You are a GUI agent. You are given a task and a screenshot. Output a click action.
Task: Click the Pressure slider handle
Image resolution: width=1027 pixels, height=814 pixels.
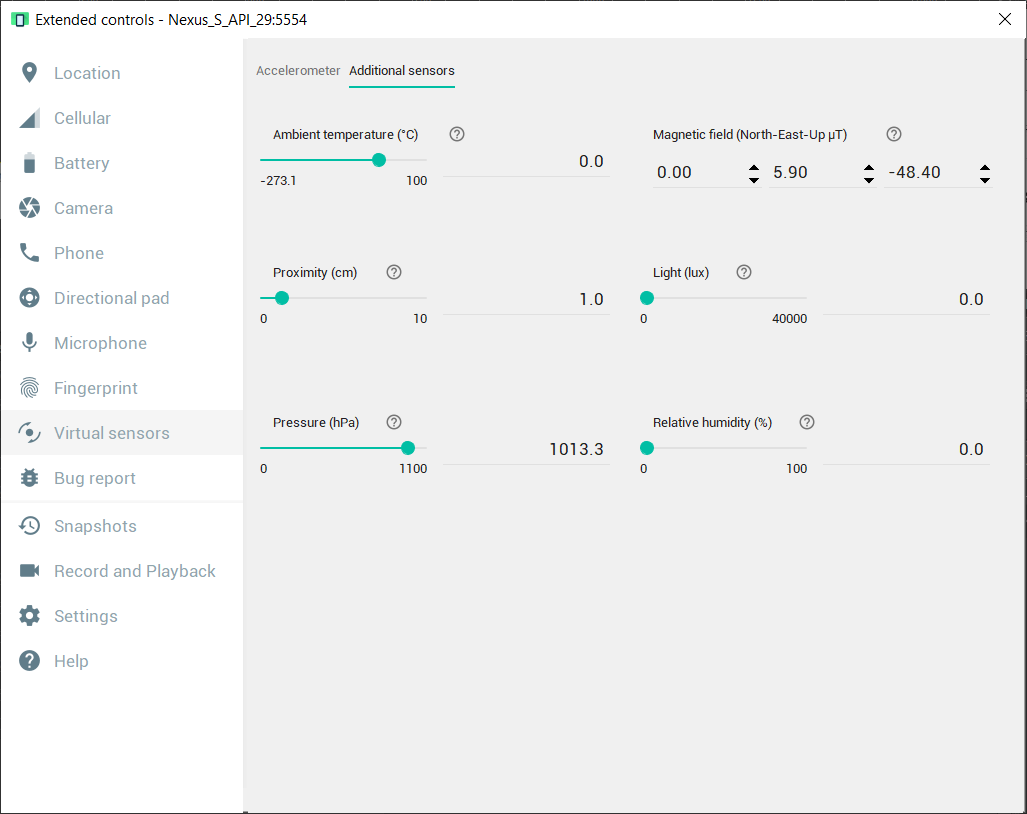(408, 448)
